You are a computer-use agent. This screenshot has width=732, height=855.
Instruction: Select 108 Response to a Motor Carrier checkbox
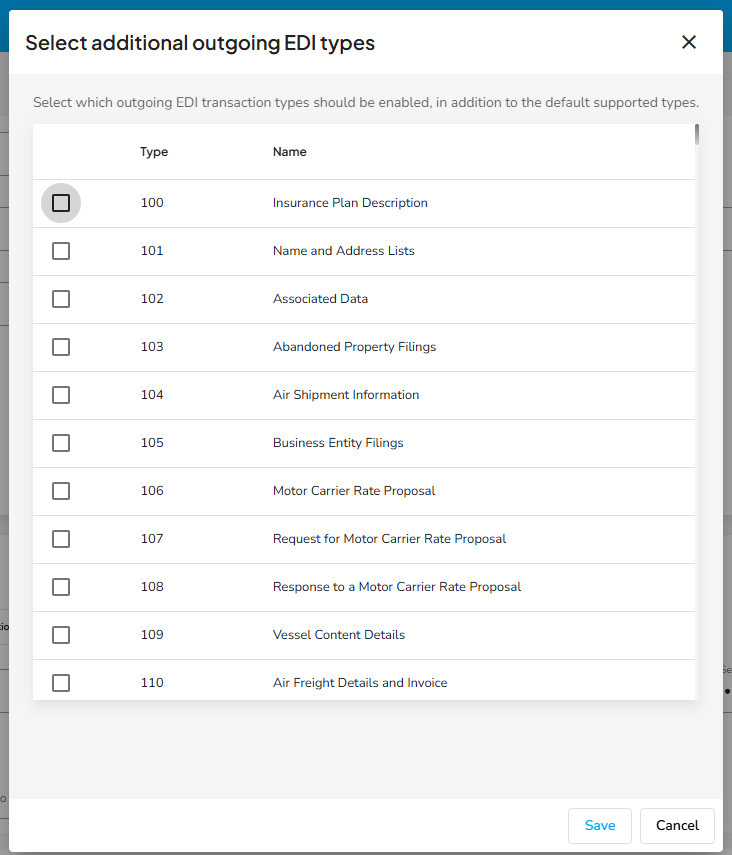(x=61, y=587)
